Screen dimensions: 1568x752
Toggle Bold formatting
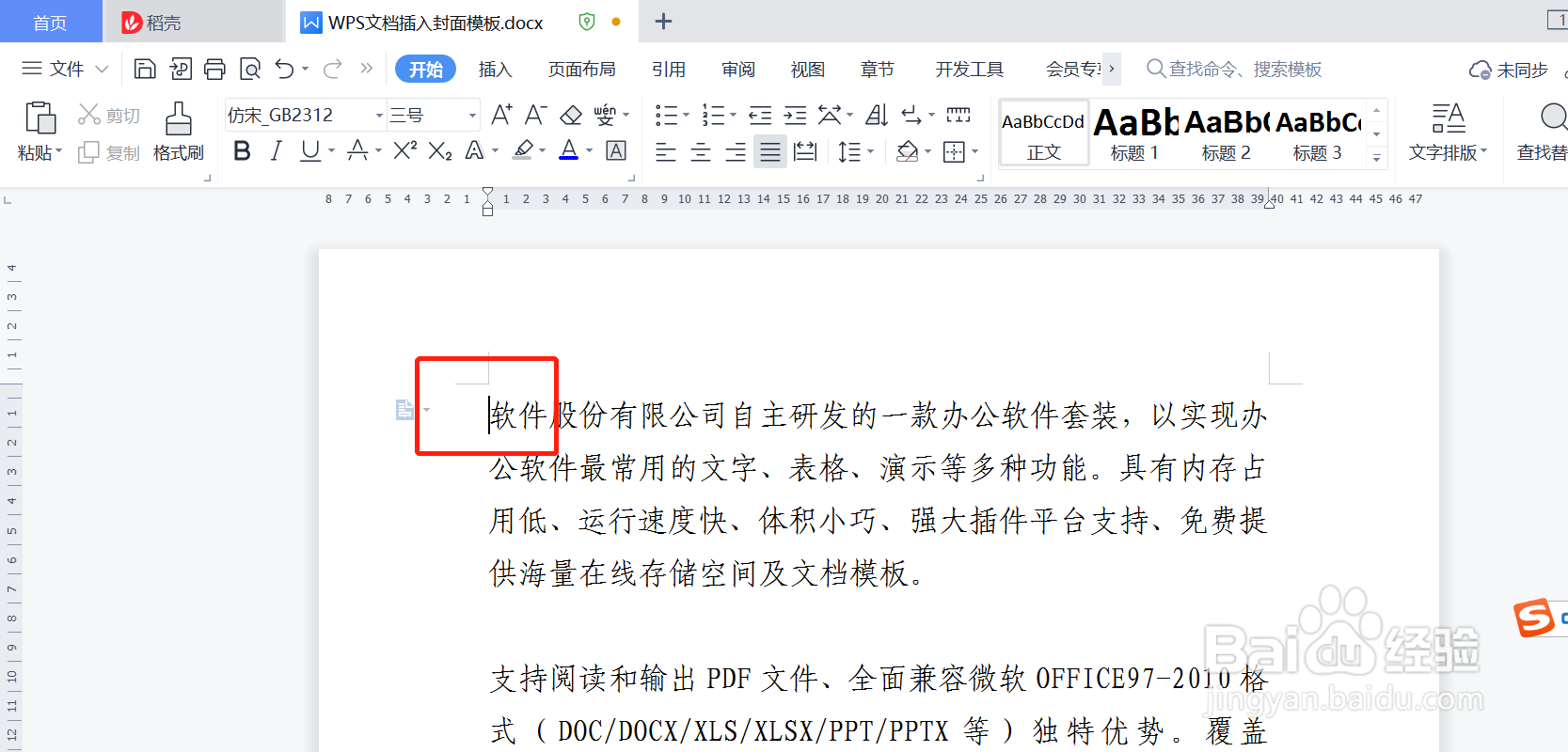(242, 150)
